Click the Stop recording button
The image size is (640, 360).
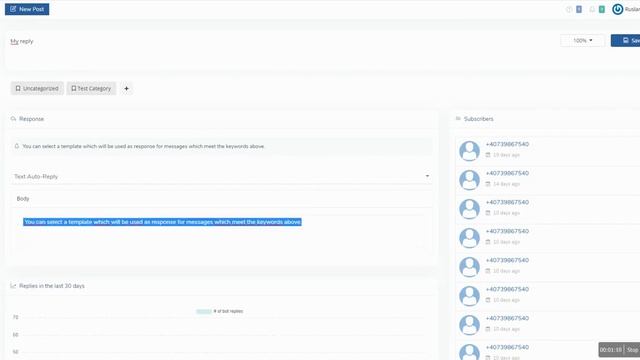pyautogui.click(x=632, y=350)
